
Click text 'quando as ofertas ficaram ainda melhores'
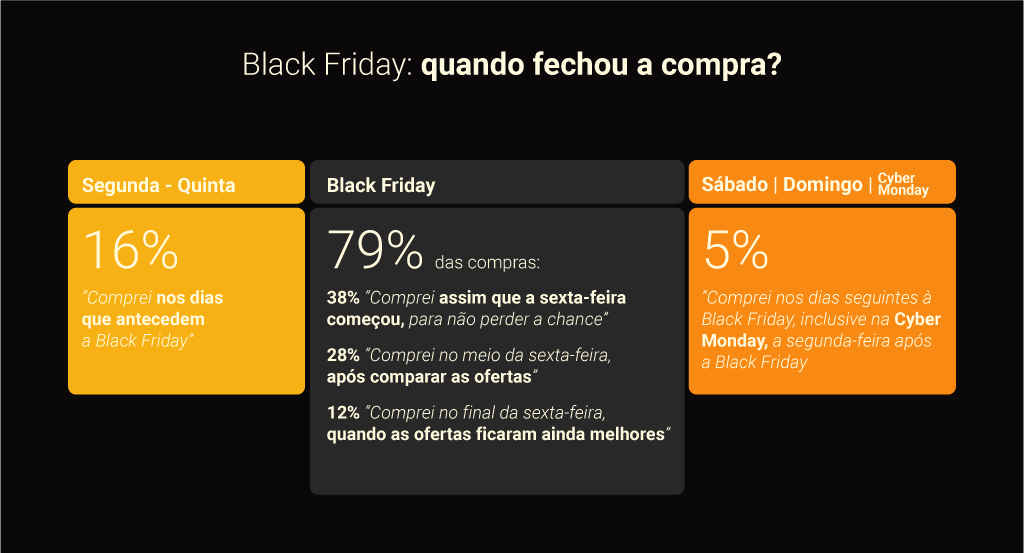click(x=496, y=434)
